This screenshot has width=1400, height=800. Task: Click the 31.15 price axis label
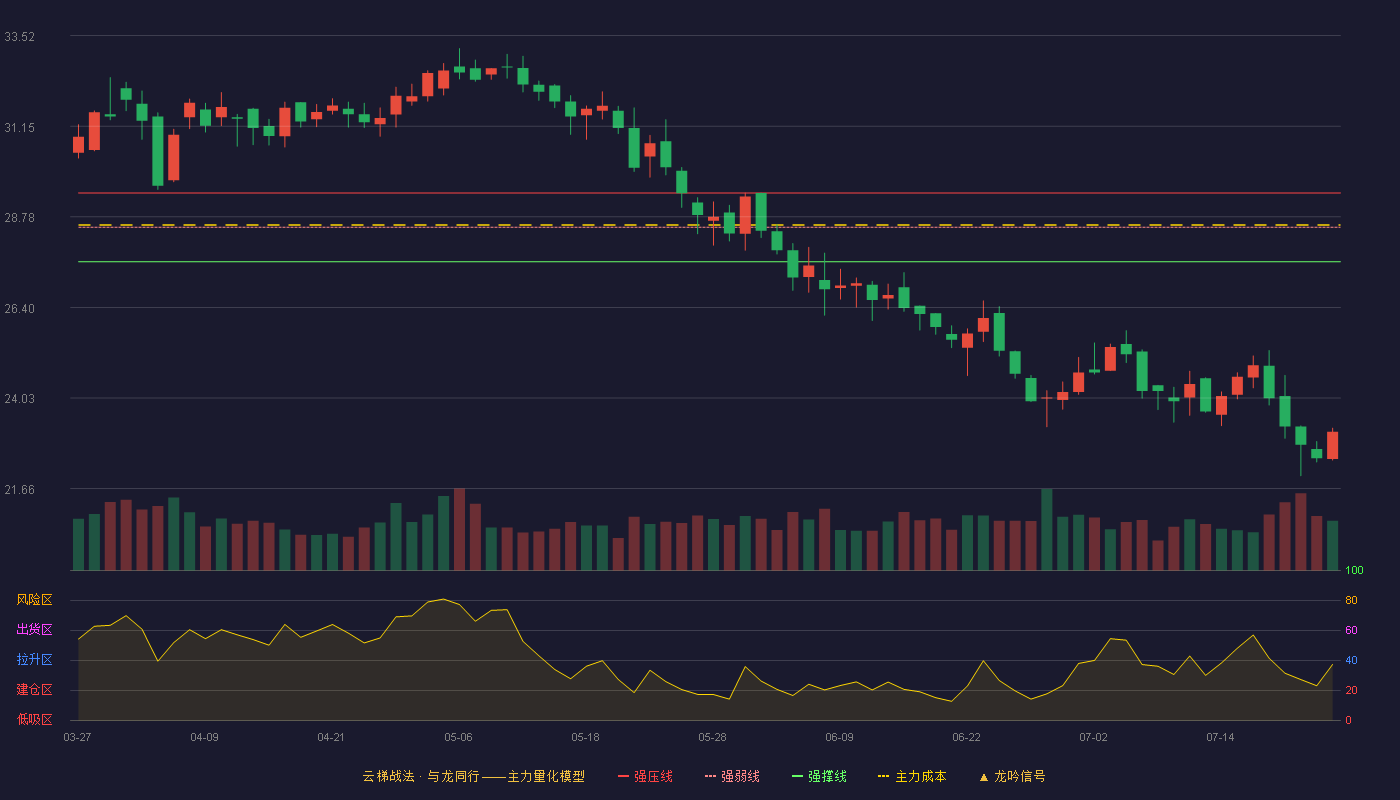(20, 128)
